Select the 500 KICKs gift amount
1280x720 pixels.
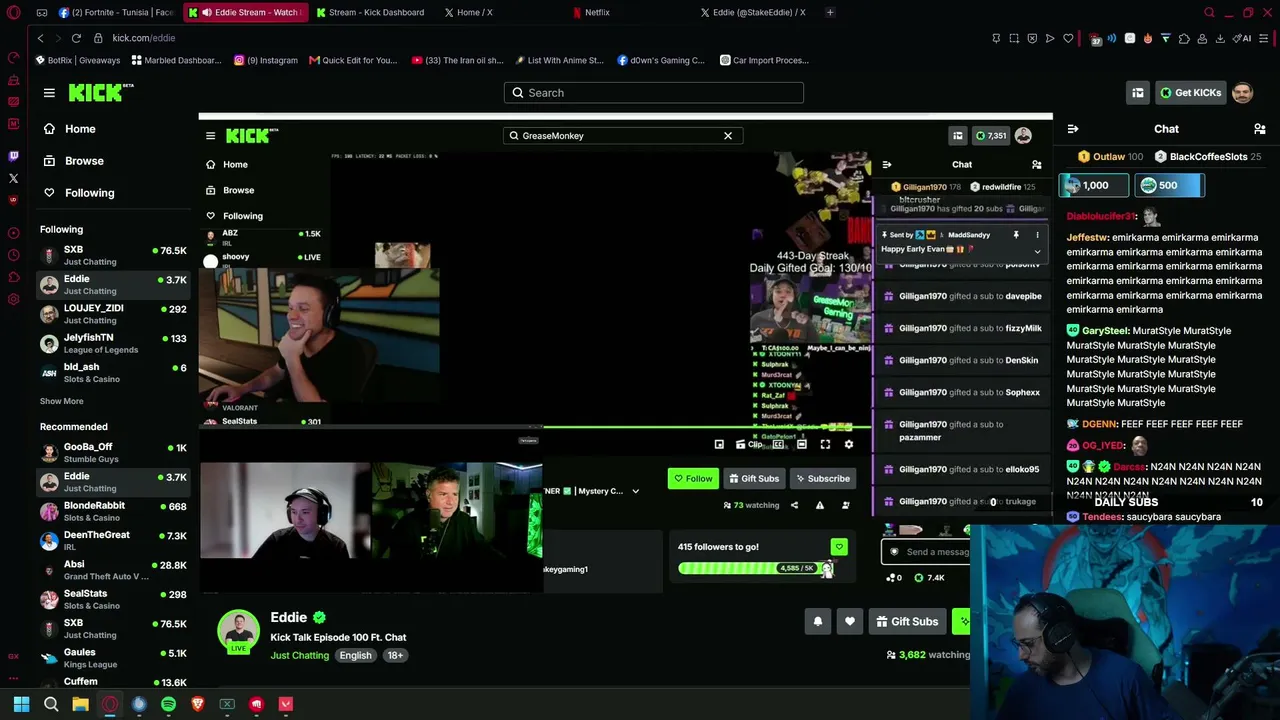[1169, 185]
